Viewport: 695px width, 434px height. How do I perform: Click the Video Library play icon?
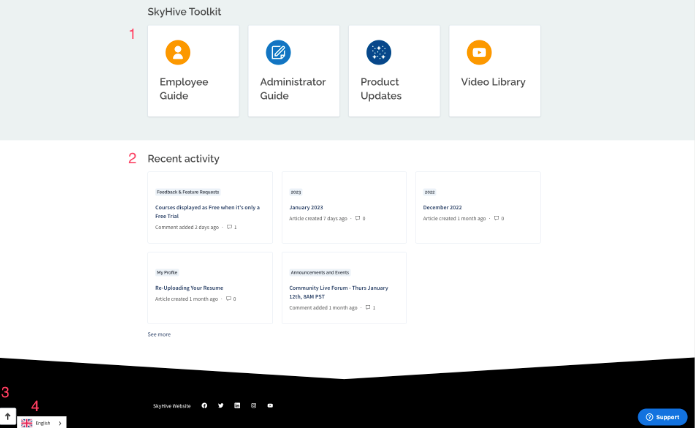tap(479, 52)
